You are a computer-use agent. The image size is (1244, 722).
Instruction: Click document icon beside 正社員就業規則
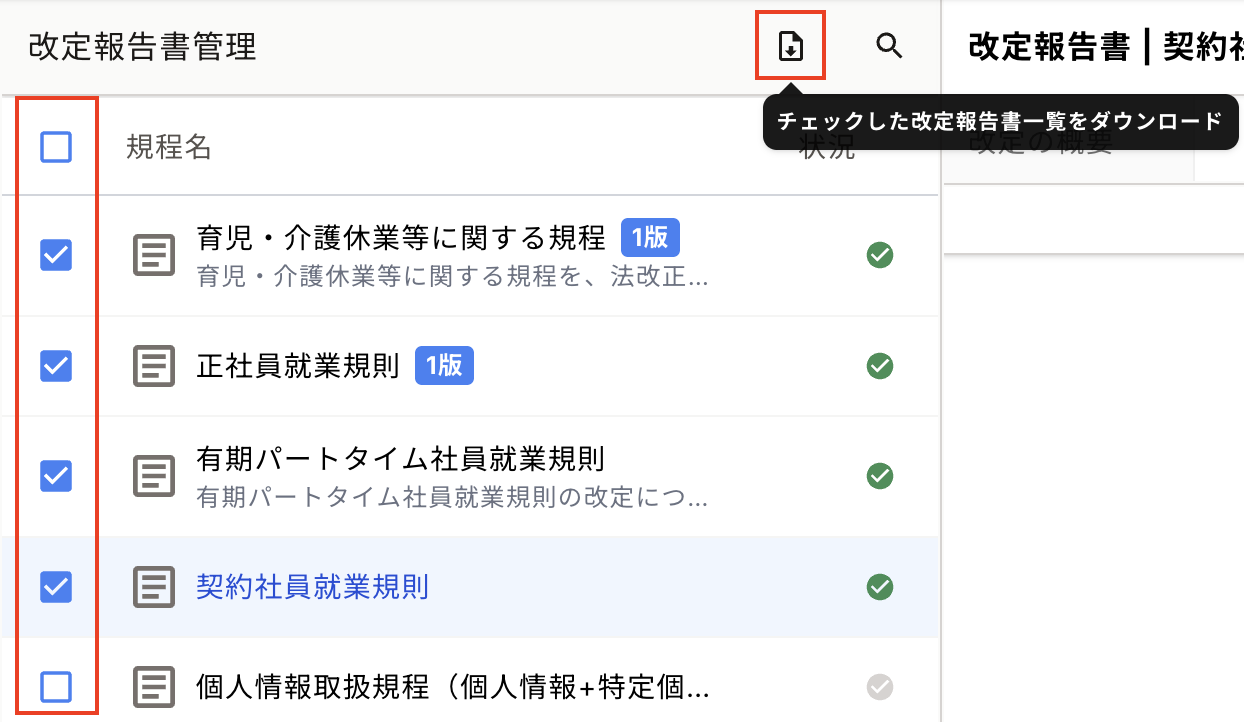tap(154, 366)
